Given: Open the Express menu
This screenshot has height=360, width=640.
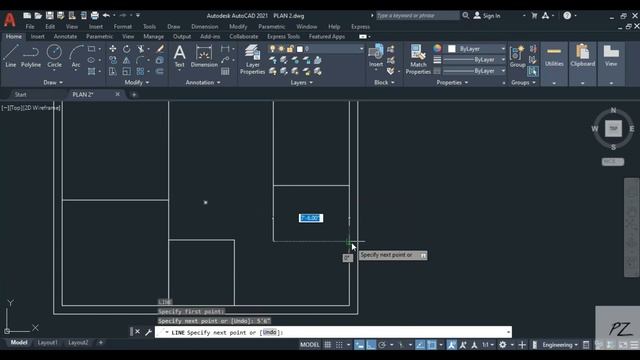Looking at the screenshot, I should 360,27.
